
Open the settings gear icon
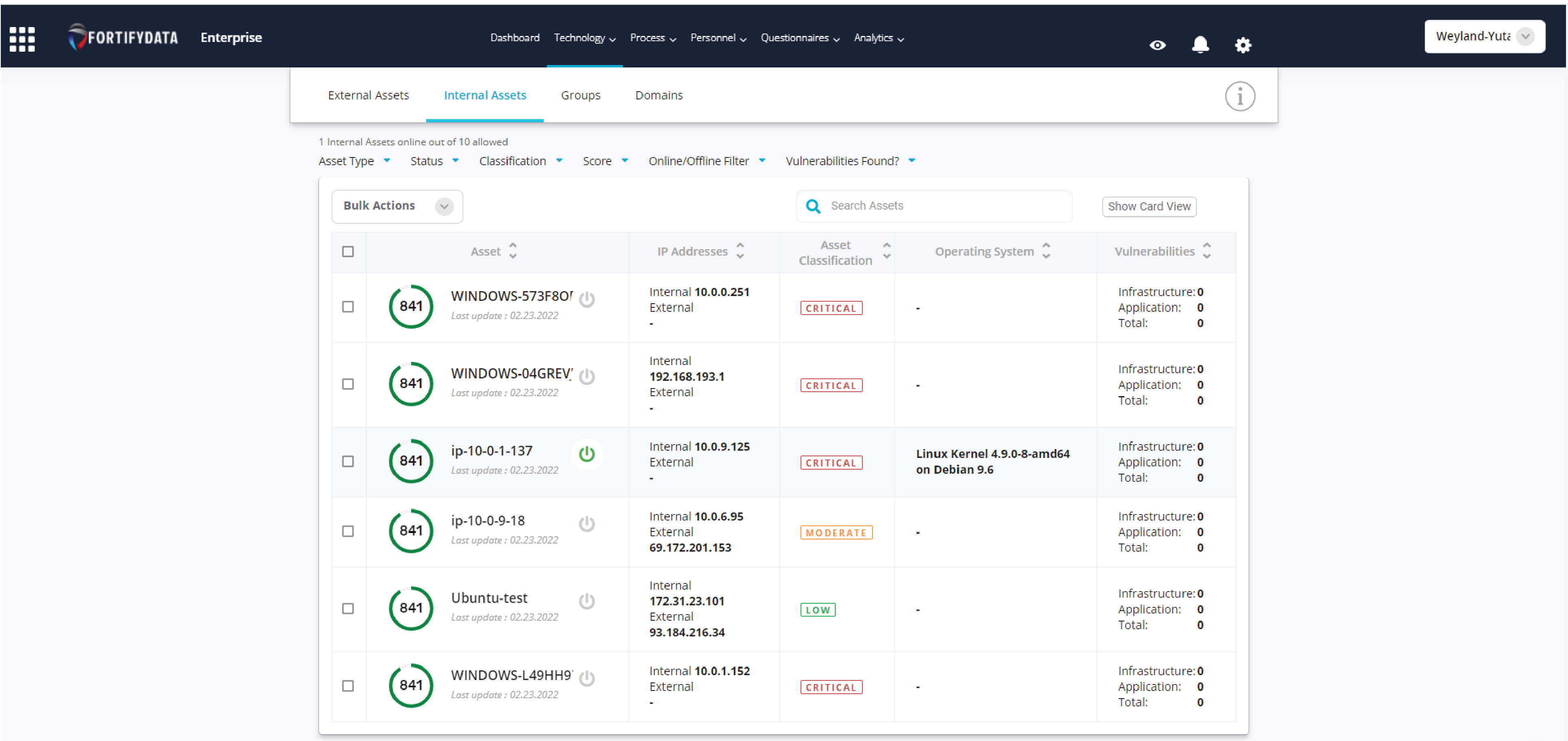[1243, 44]
